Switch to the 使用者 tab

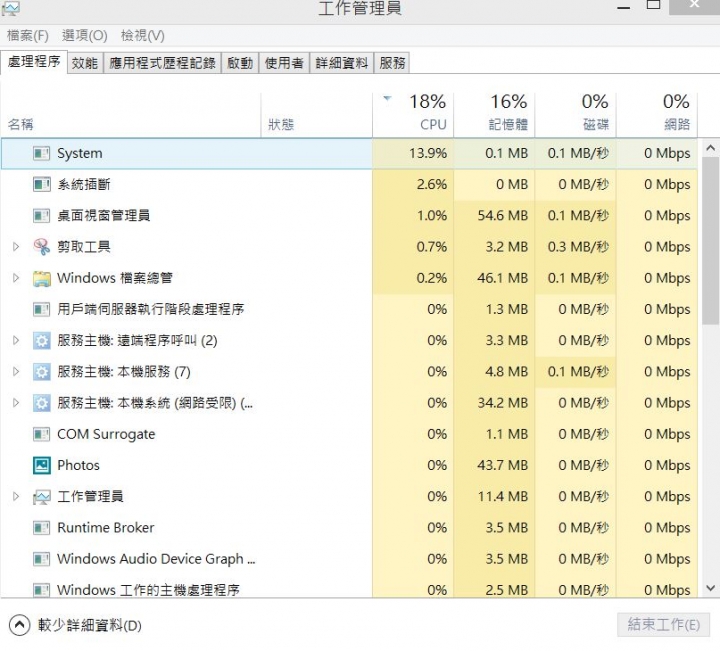(x=284, y=63)
